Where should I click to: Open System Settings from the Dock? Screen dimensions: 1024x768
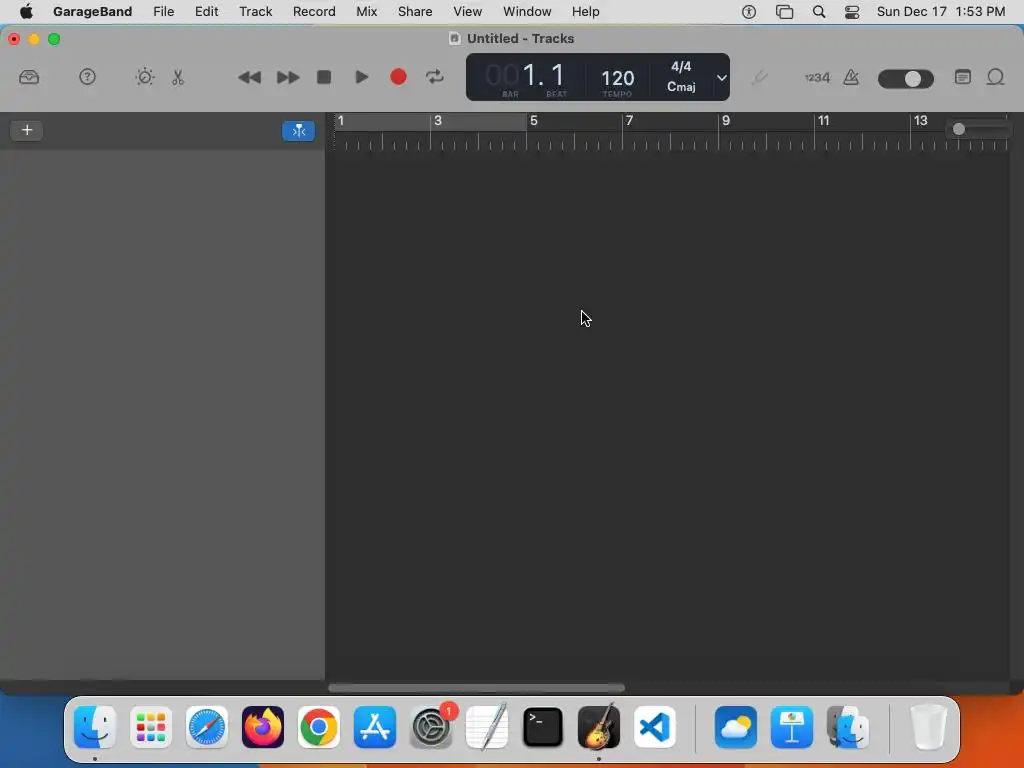click(431, 727)
